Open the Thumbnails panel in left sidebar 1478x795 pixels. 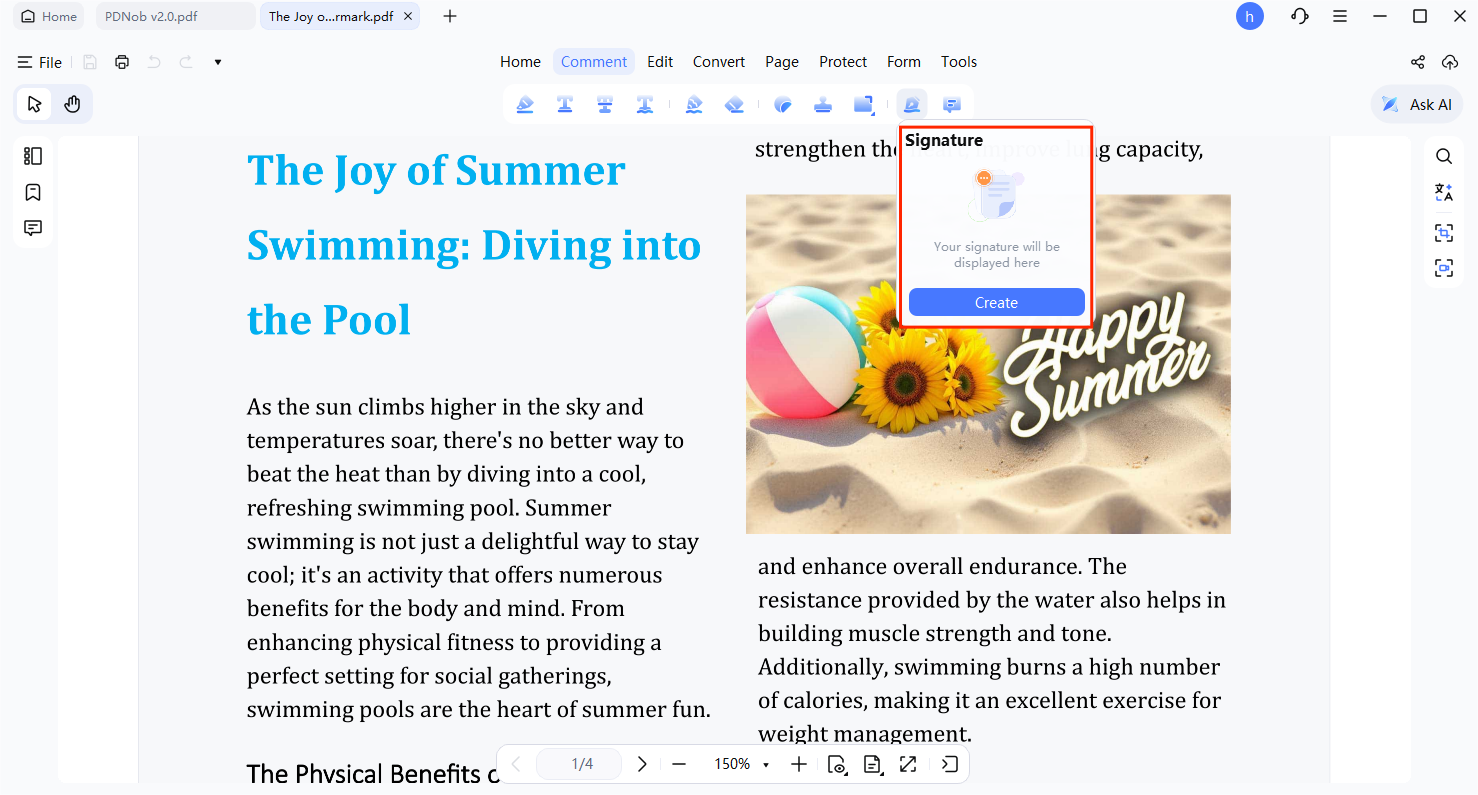point(33,156)
